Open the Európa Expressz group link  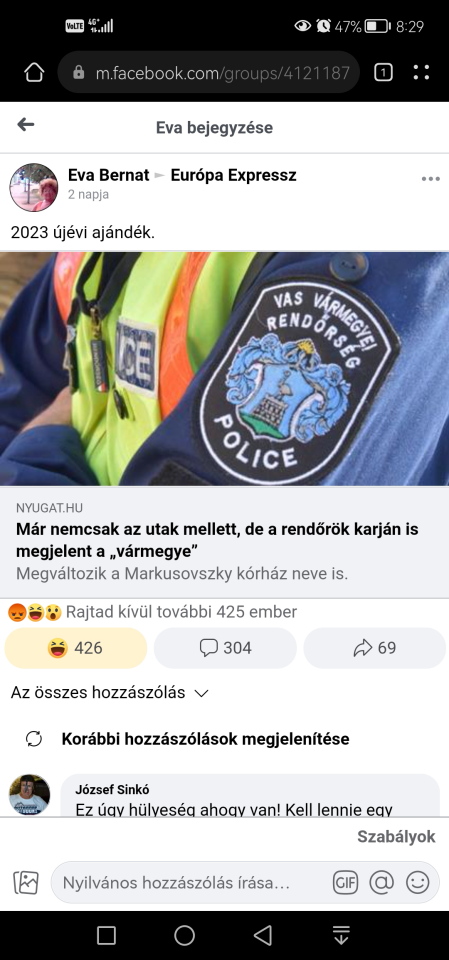[x=233, y=175]
